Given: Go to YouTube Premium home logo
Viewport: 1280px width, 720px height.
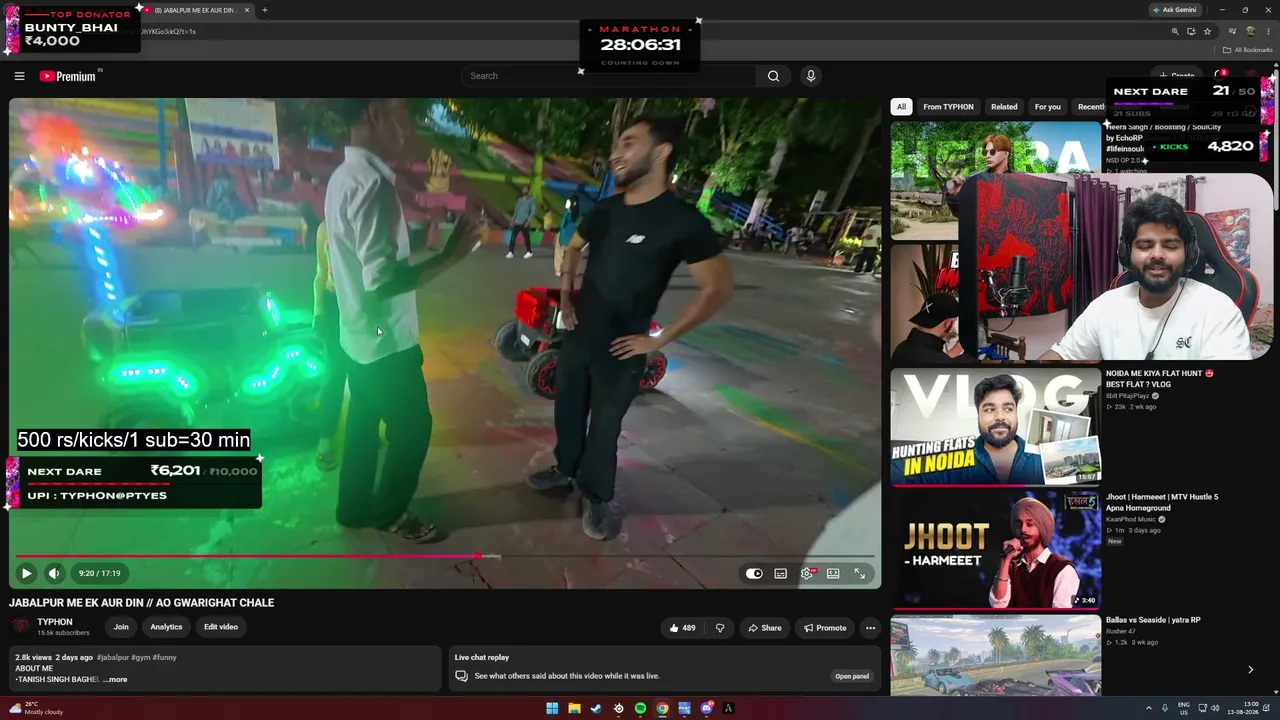Looking at the screenshot, I should [70, 76].
